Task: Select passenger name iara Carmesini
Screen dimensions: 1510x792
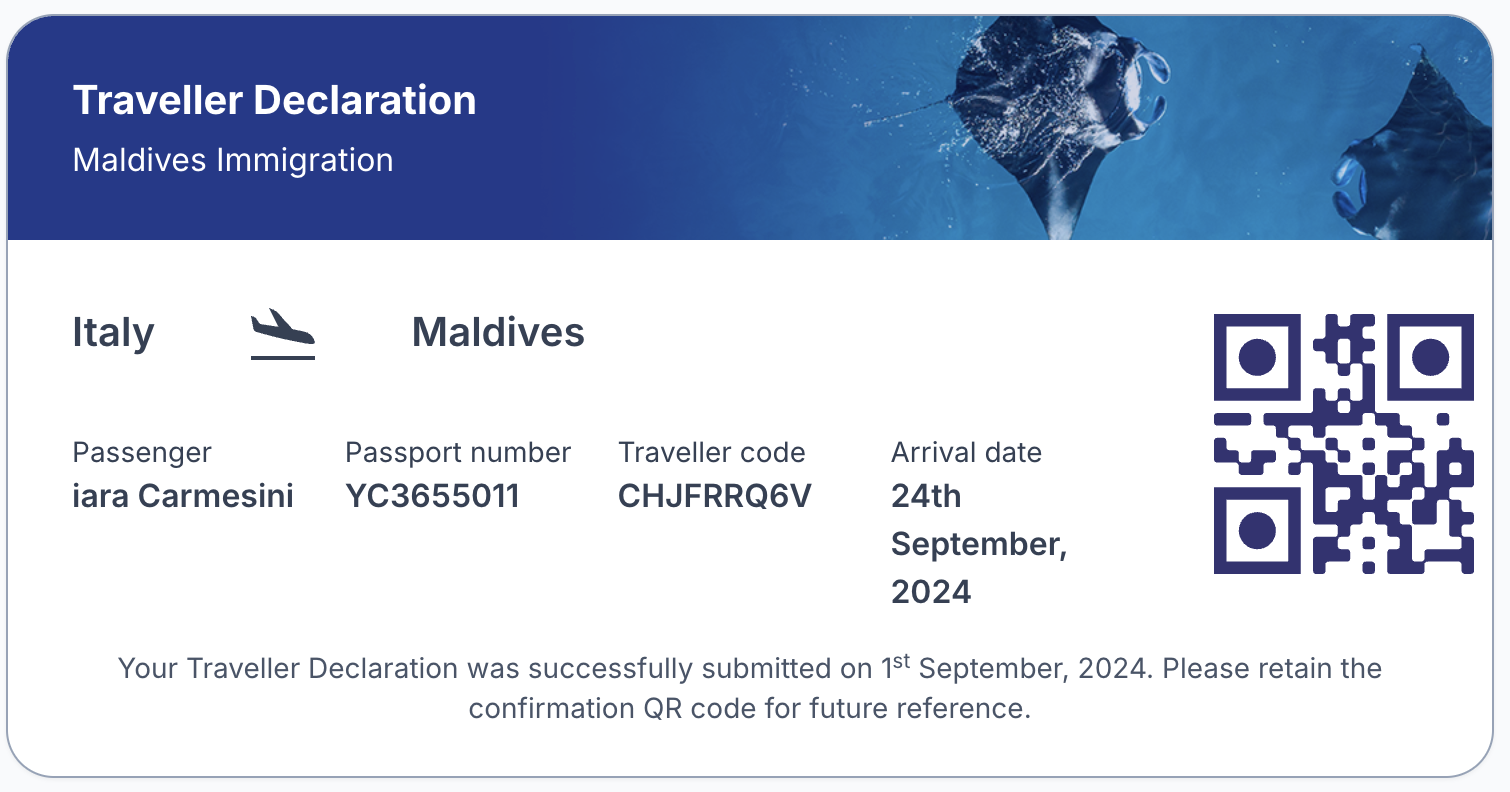Action: pos(183,496)
